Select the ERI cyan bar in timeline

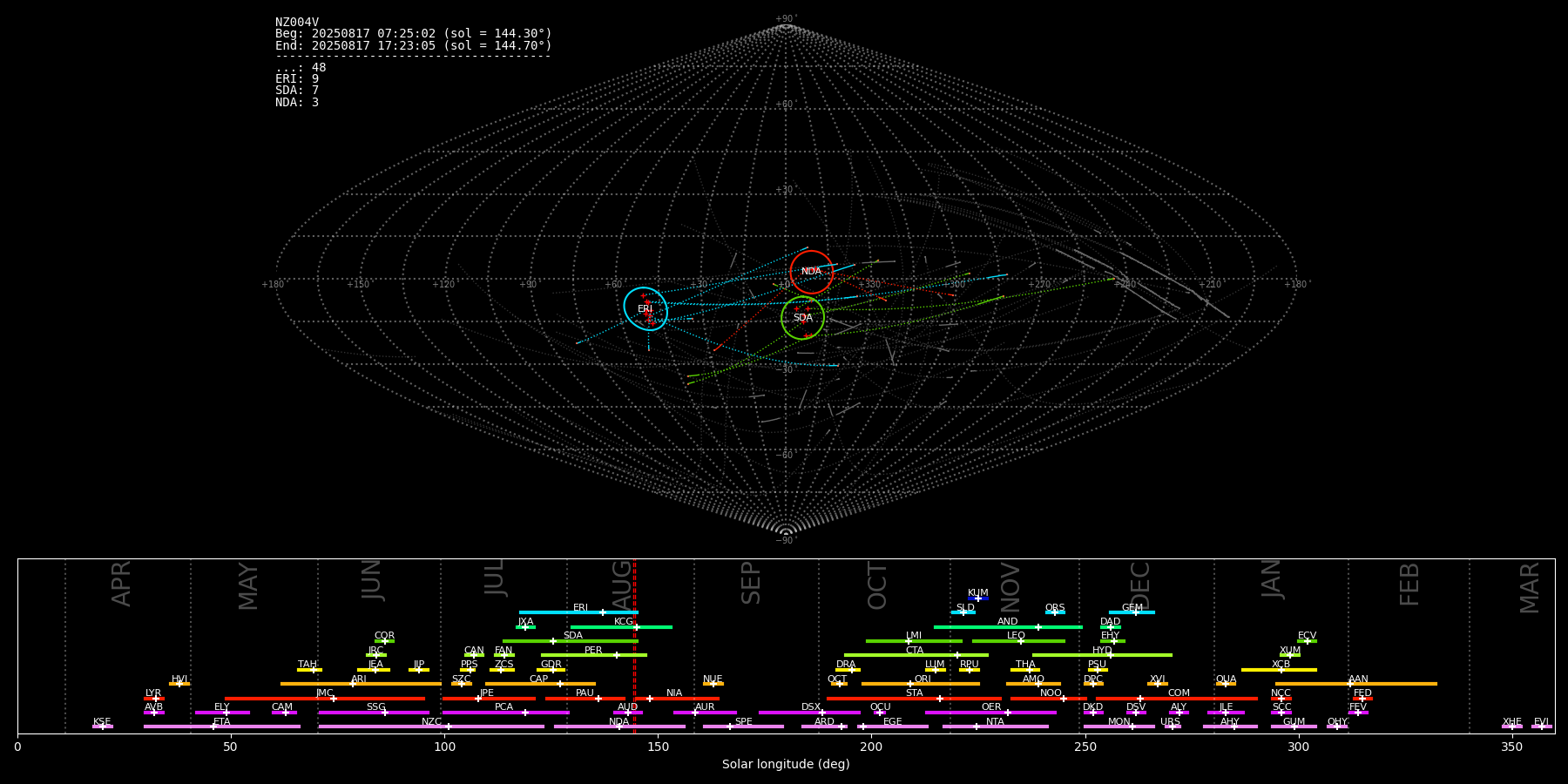[x=578, y=612]
